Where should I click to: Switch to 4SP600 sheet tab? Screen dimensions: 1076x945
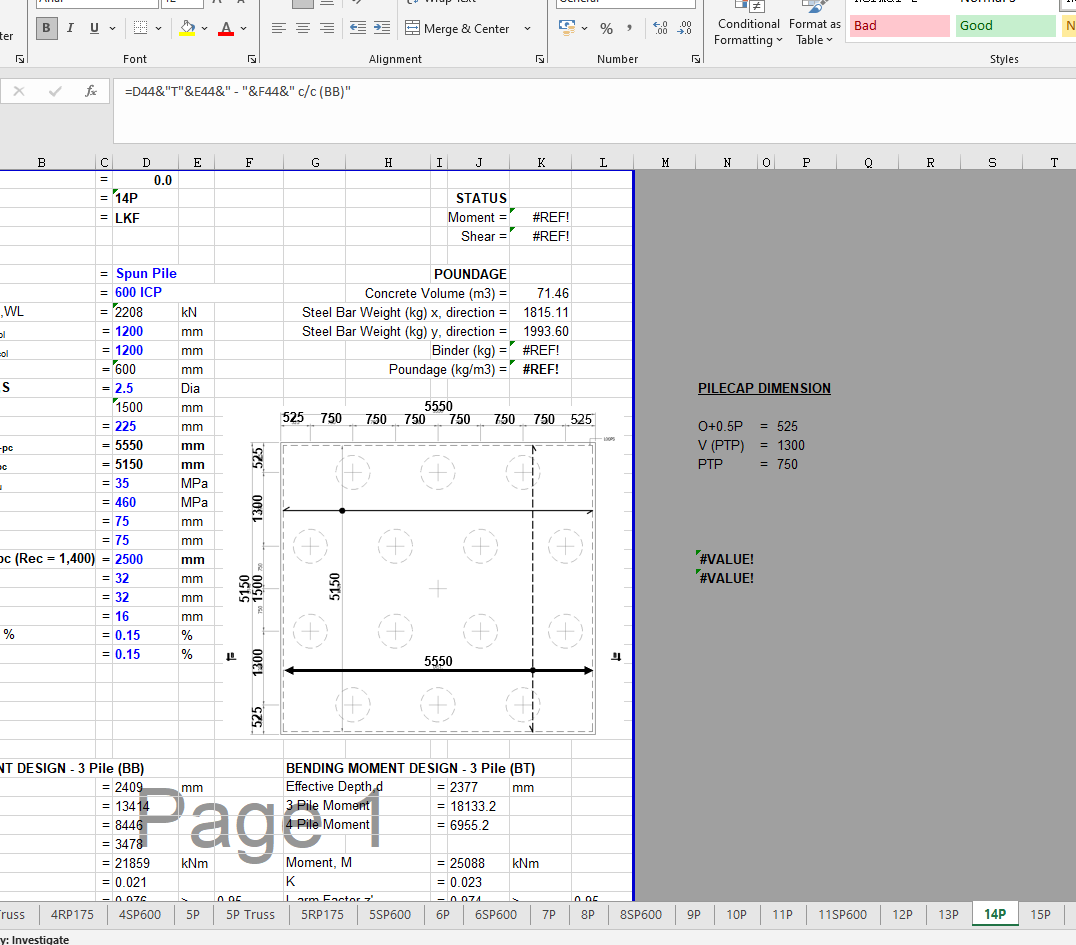click(x=139, y=915)
